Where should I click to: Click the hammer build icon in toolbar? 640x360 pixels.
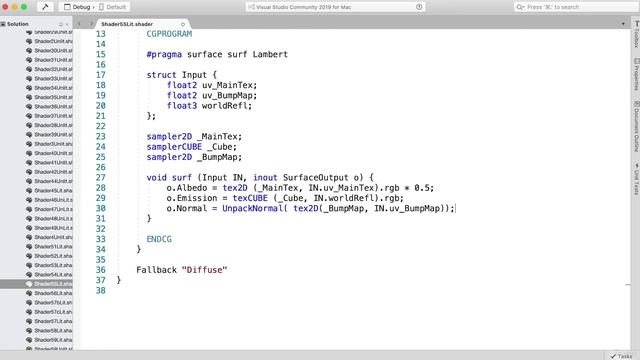pyautogui.click(x=45, y=7)
